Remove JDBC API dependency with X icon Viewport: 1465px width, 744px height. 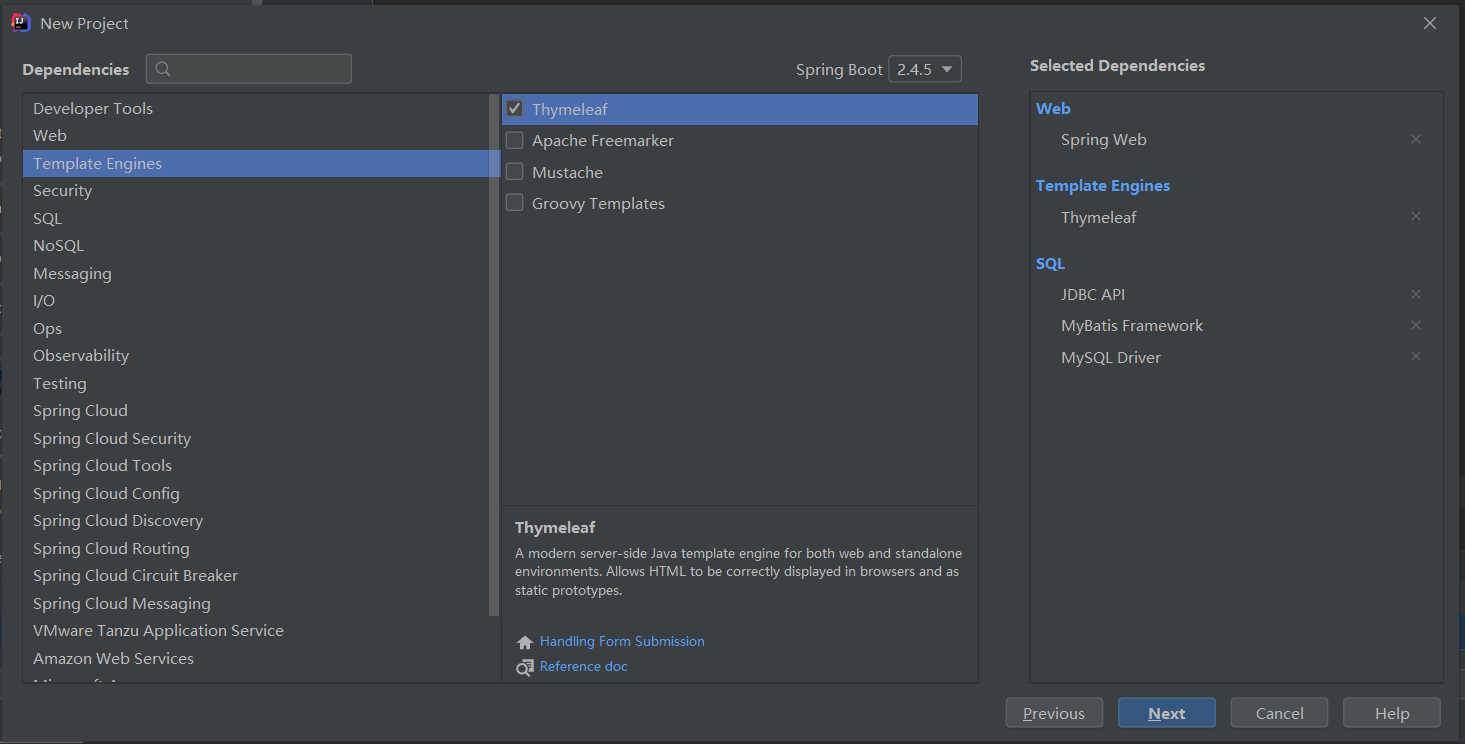(x=1416, y=294)
